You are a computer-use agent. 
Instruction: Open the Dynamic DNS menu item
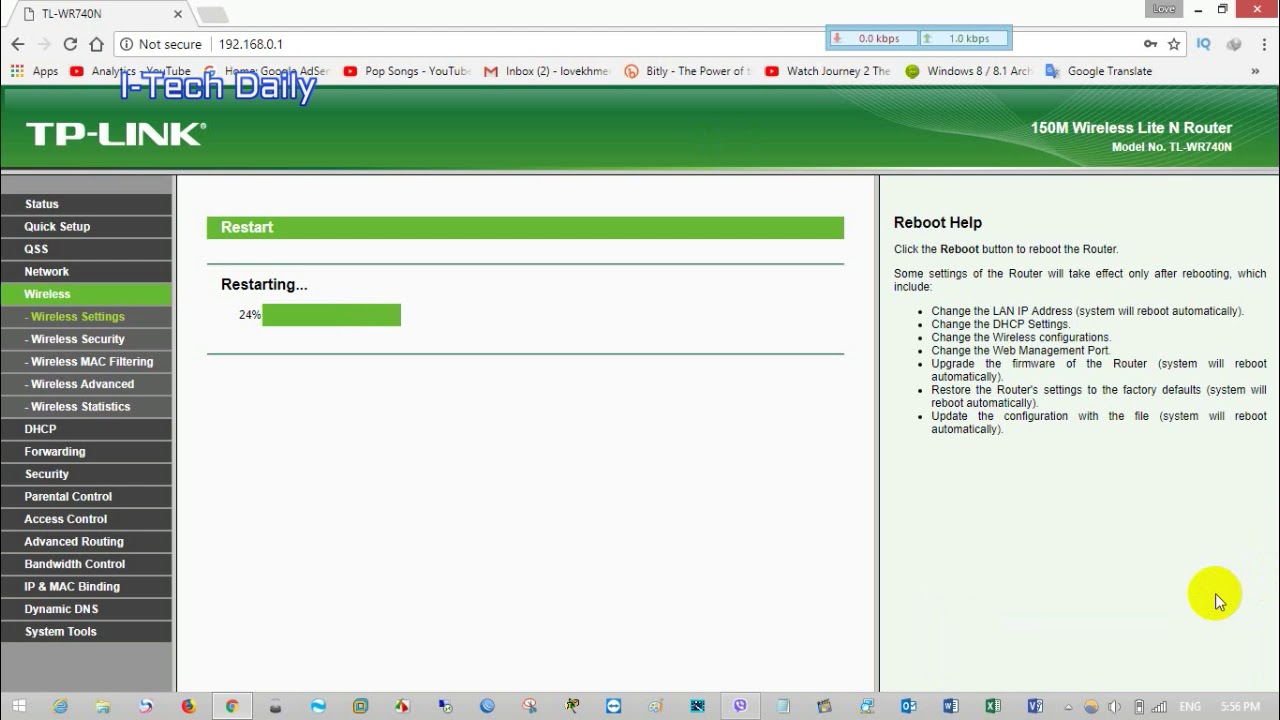(x=86, y=609)
